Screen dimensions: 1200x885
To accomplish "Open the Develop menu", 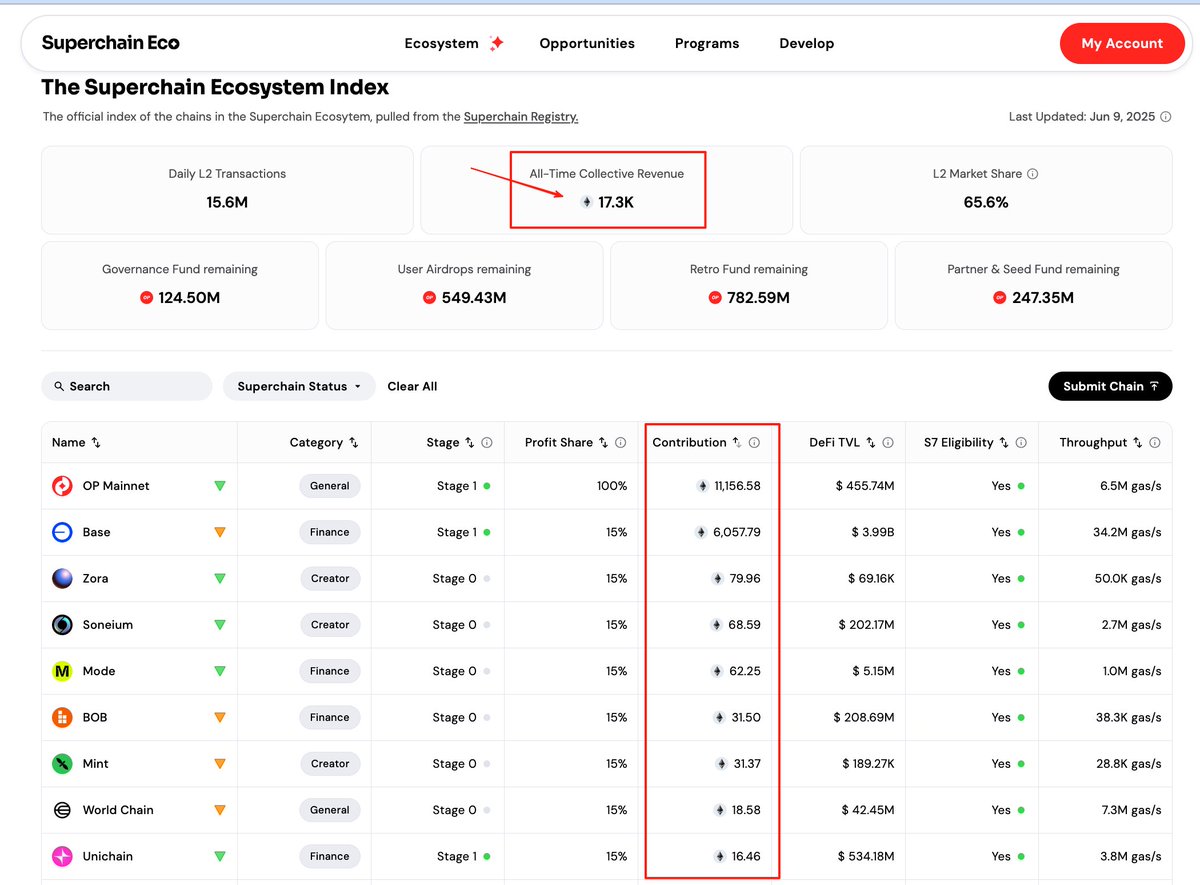I will (x=807, y=43).
